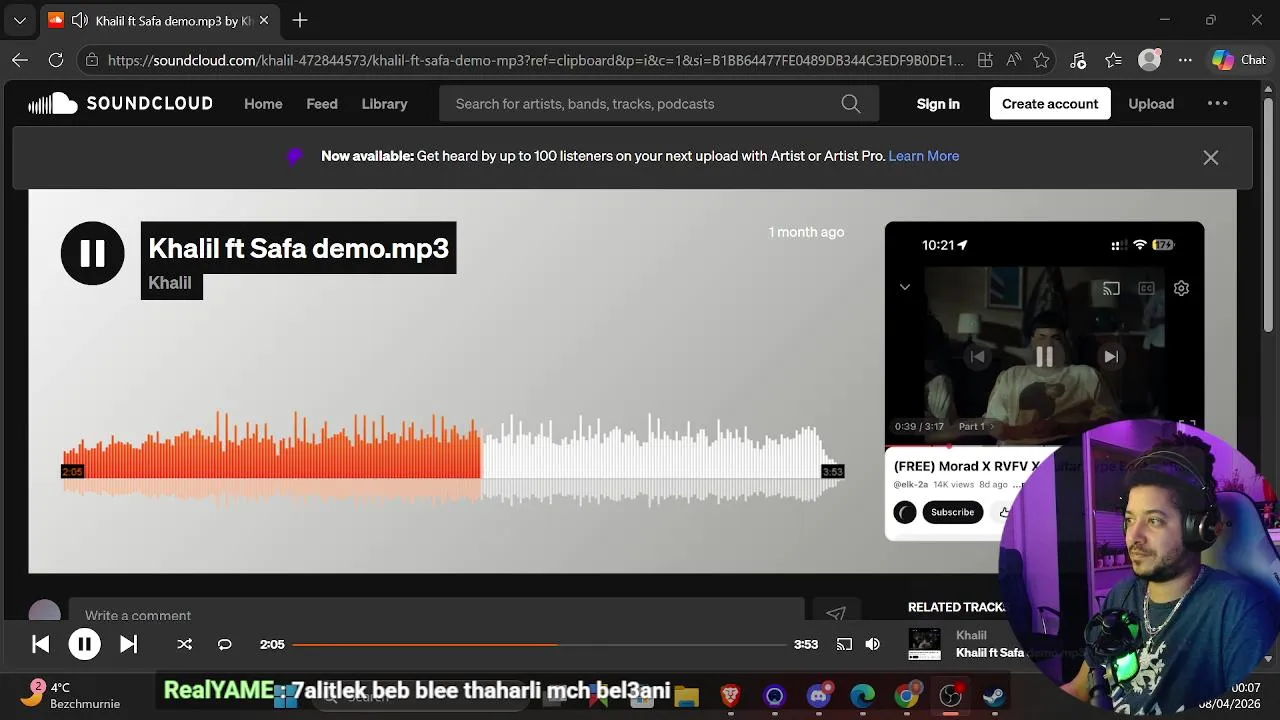Click Create account button
The width and height of the screenshot is (1280, 720).
(x=1050, y=104)
